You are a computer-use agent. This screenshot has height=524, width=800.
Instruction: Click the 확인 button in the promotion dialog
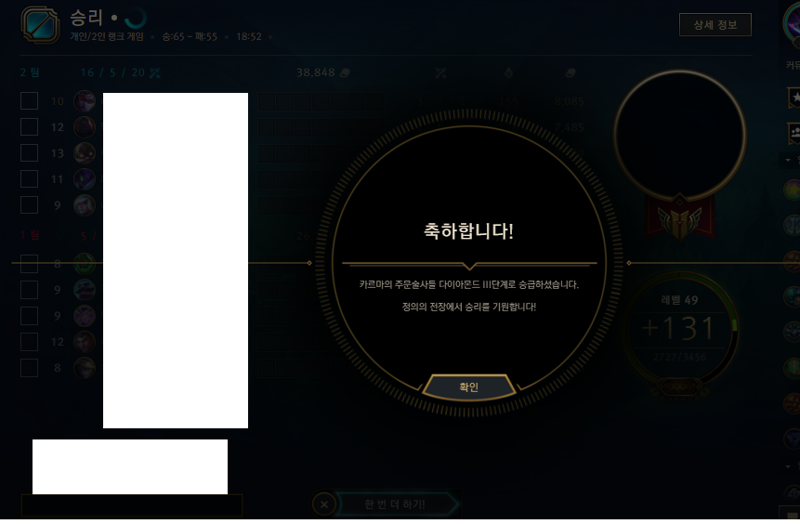(x=469, y=387)
